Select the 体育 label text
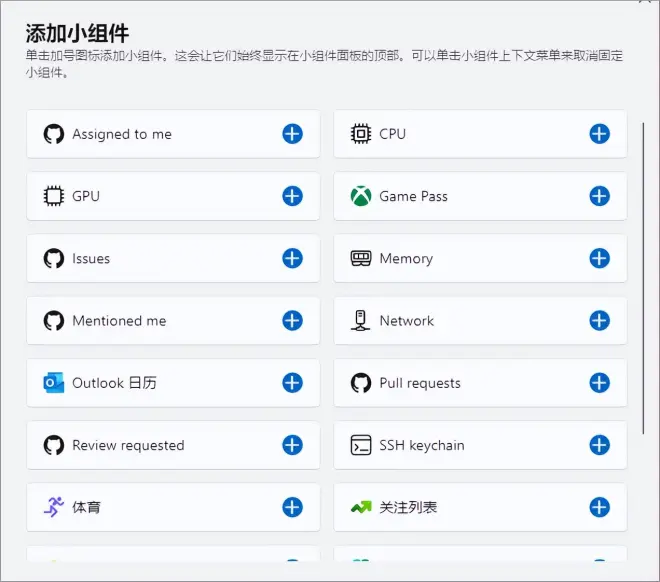The height and width of the screenshot is (582, 660). 86,507
